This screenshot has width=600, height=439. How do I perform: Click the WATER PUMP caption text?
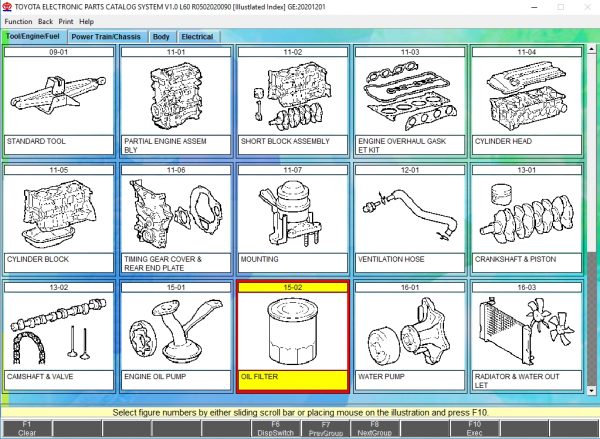381,377
